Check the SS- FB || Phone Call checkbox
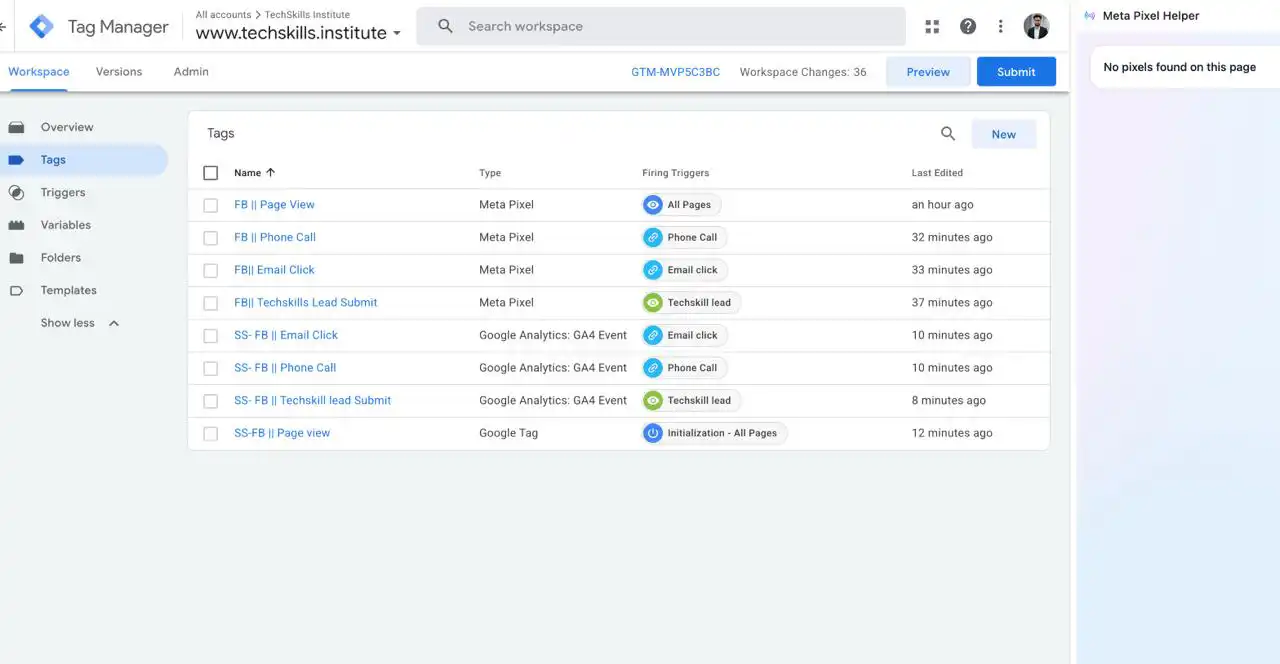The image size is (1280, 664). click(x=210, y=368)
